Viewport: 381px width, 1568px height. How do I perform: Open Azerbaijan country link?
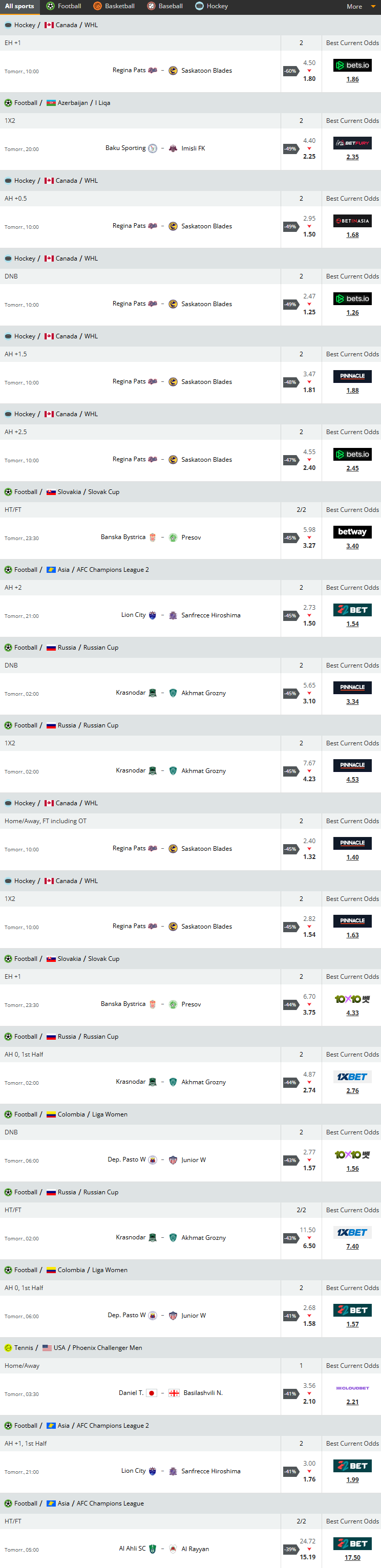[x=72, y=103]
